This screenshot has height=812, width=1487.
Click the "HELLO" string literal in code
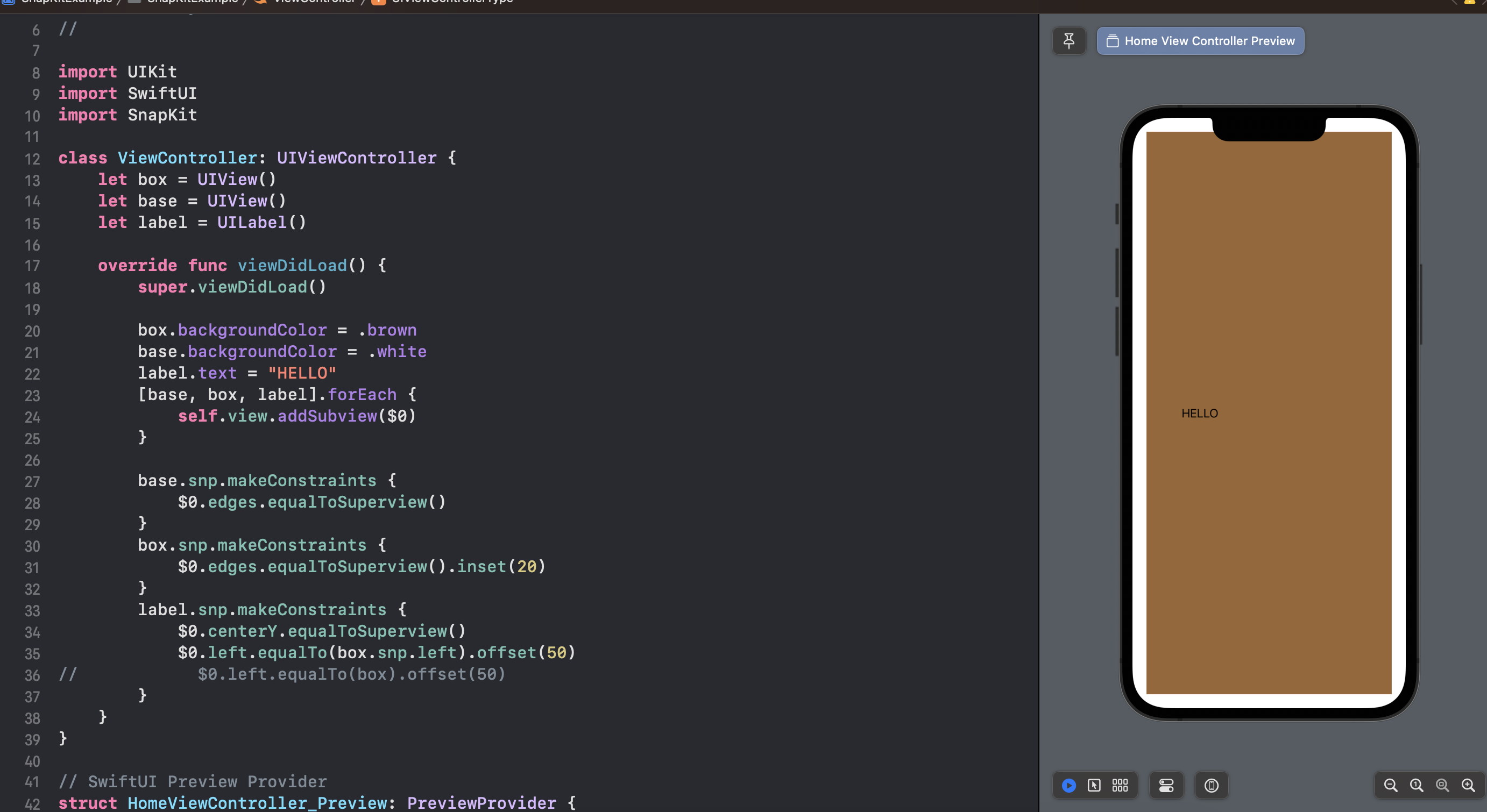pyautogui.click(x=301, y=373)
